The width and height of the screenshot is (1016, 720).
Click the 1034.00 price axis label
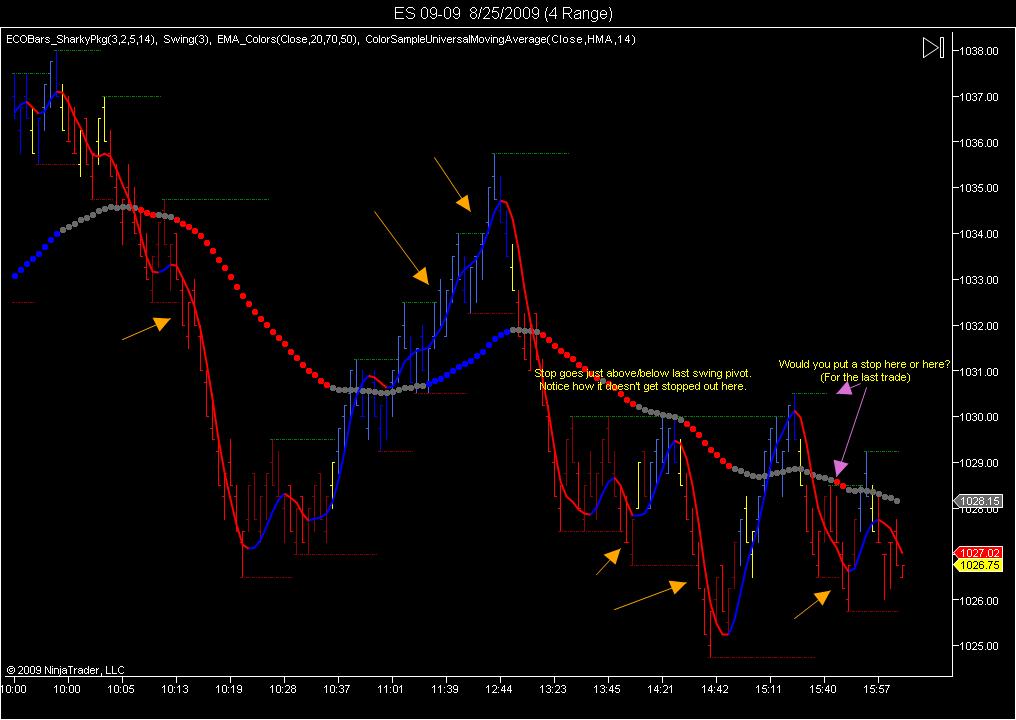tap(978, 235)
